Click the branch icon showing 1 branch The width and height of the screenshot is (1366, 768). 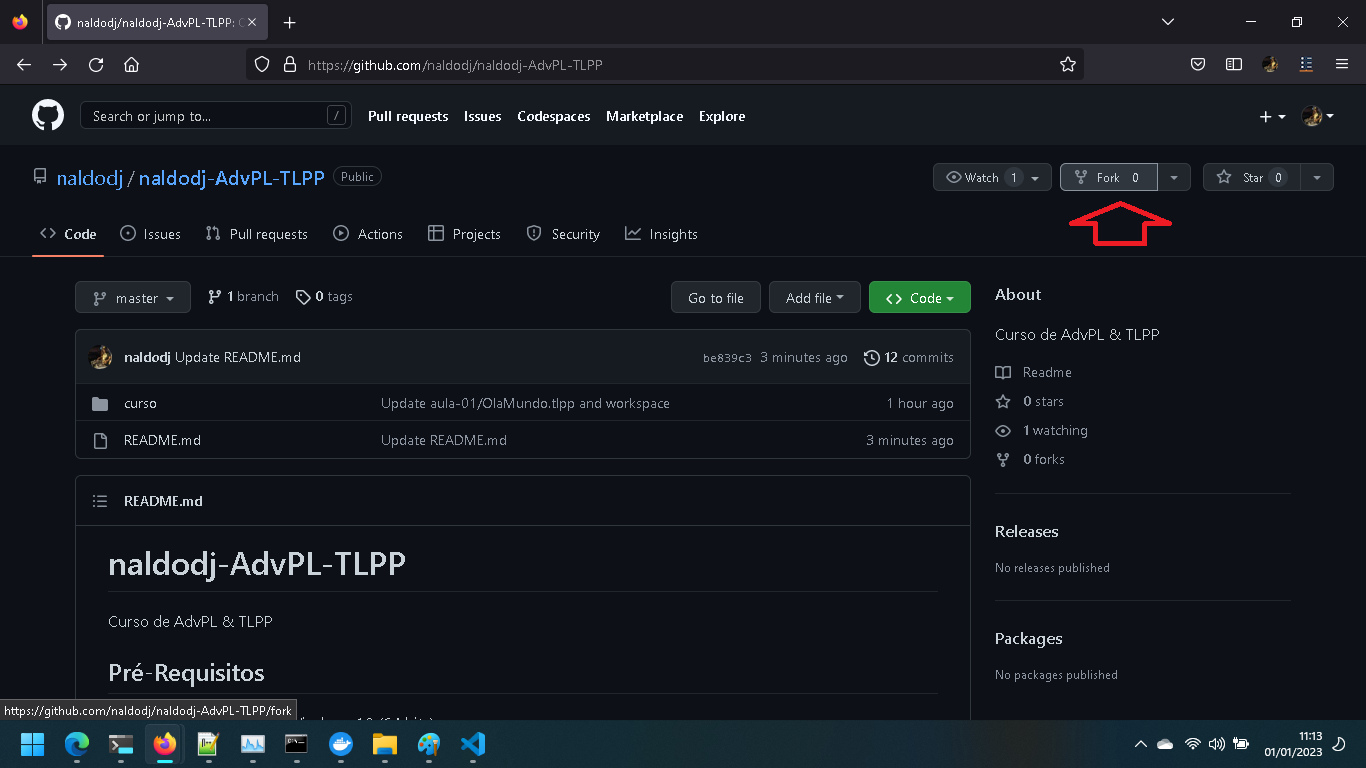click(x=214, y=296)
